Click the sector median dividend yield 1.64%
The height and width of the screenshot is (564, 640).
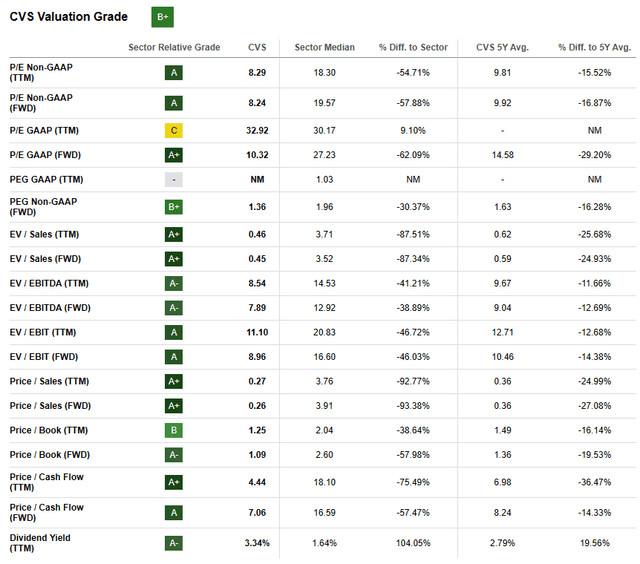(324, 543)
